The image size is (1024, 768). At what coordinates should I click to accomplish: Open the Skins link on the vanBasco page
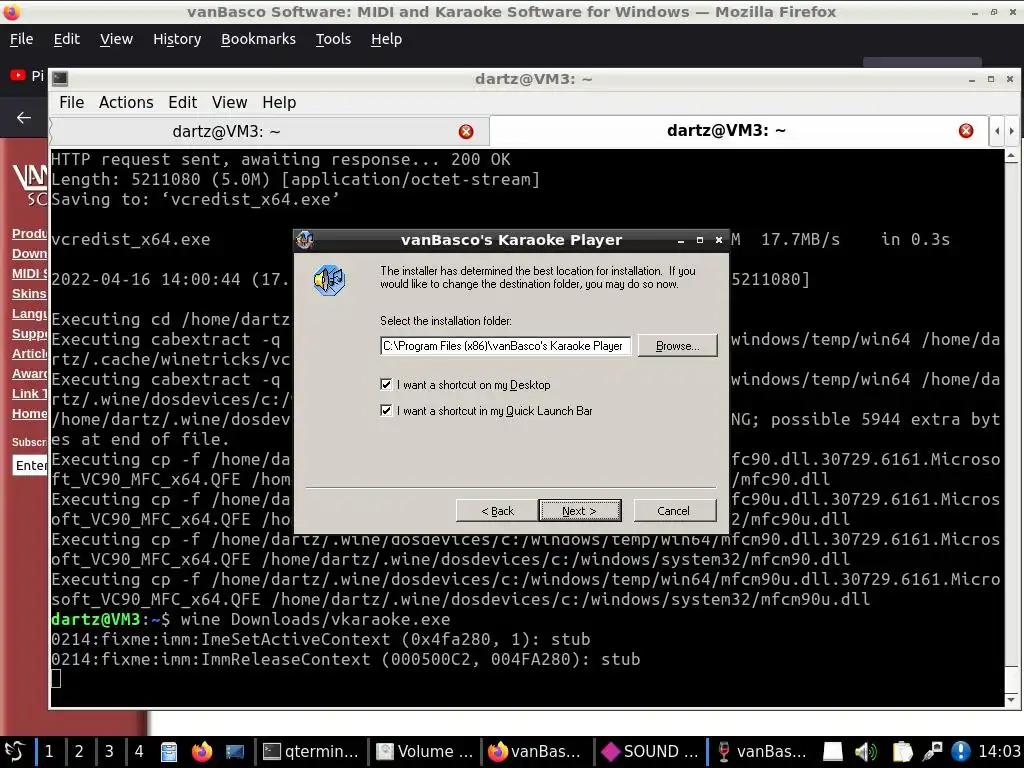pyautogui.click(x=29, y=294)
